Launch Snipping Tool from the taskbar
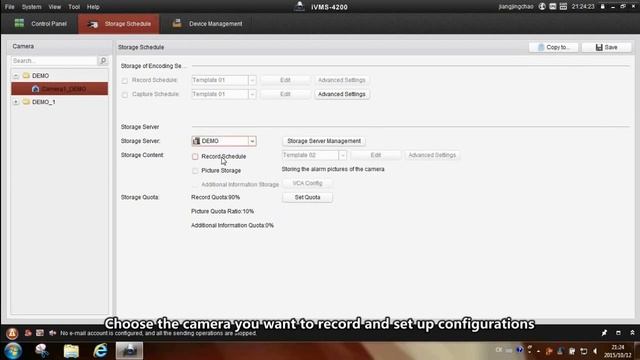 point(42,351)
